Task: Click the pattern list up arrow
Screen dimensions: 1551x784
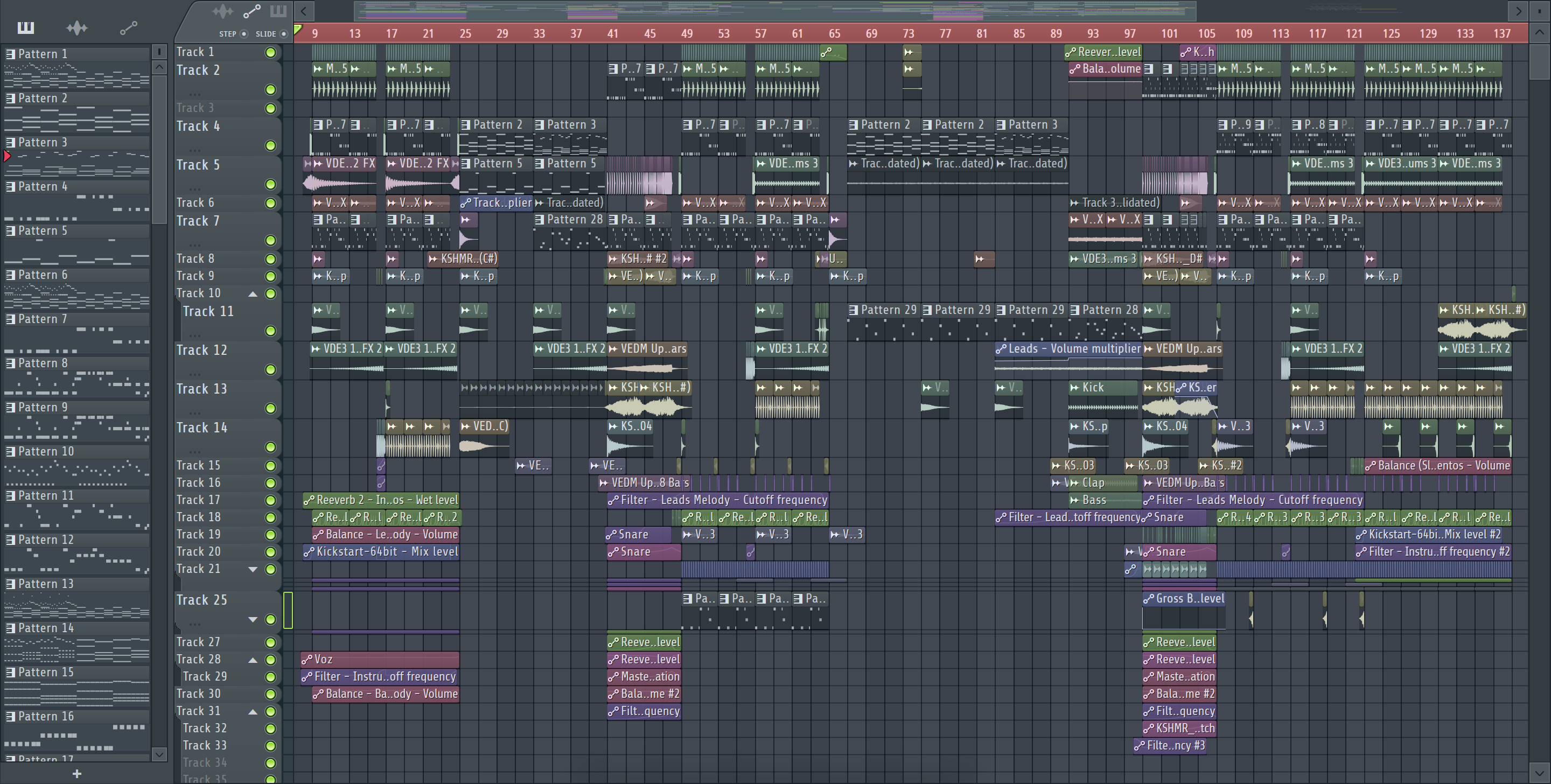Action: click(159, 67)
